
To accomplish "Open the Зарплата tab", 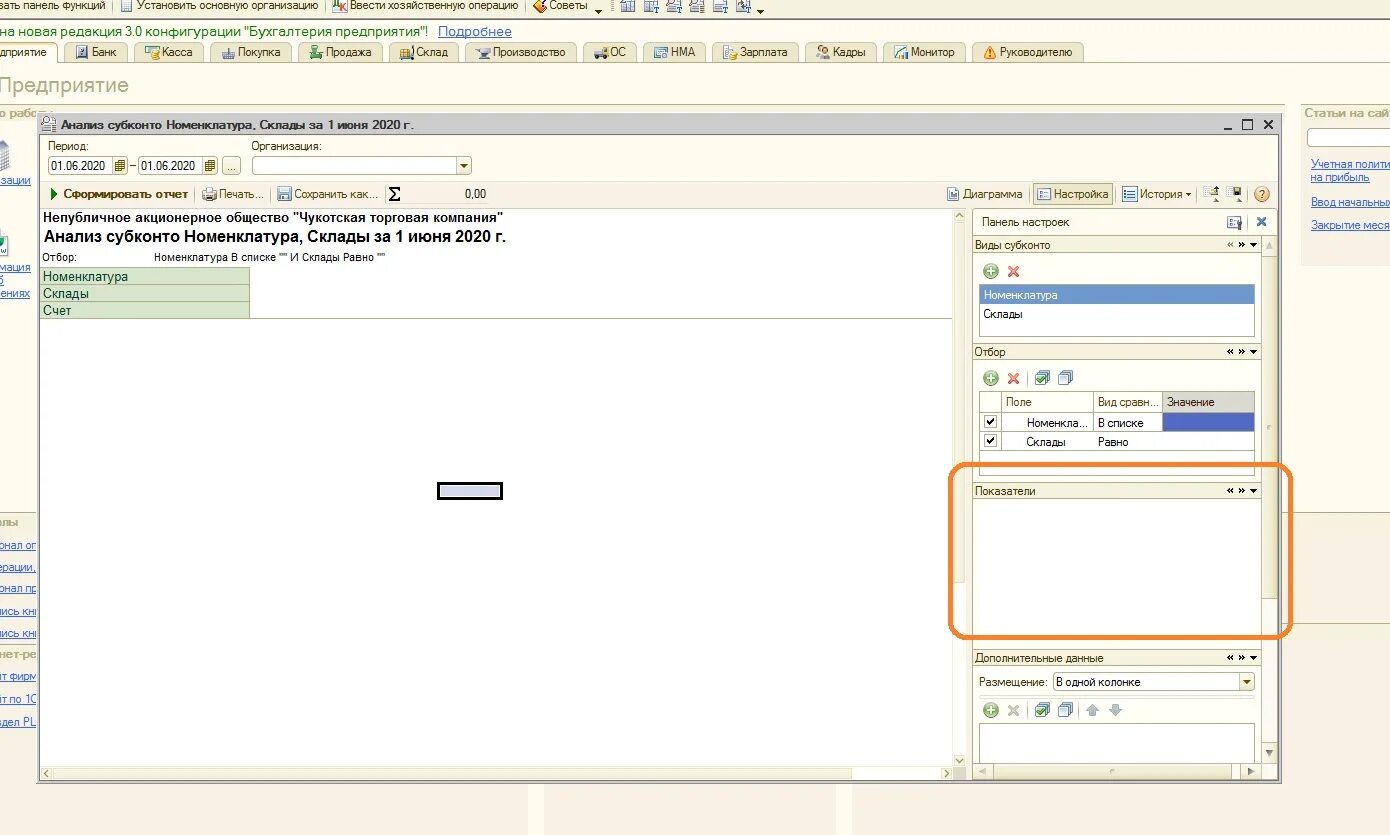I will [754, 52].
